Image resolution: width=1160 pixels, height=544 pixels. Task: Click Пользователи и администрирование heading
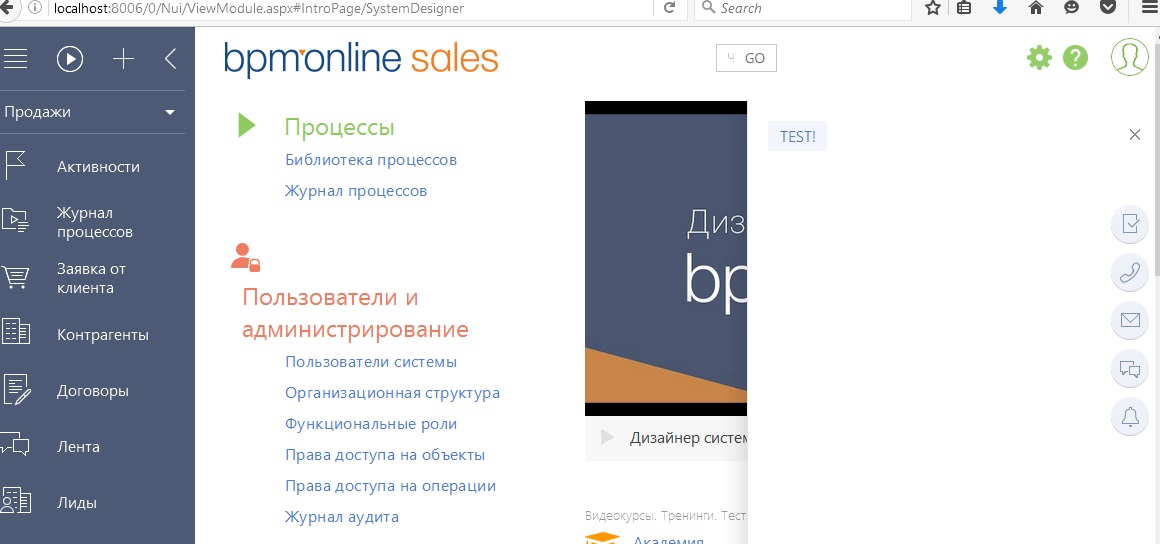click(355, 313)
